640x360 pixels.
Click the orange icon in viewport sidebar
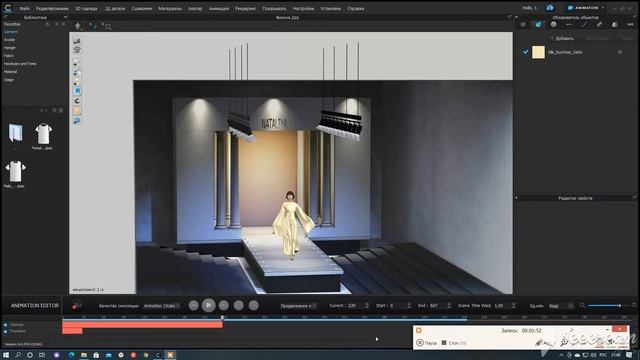pos(77,111)
